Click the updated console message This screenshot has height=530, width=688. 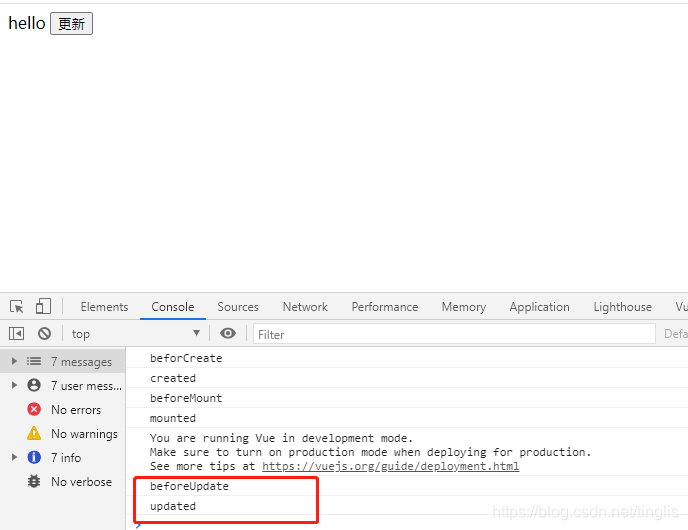(173, 506)
